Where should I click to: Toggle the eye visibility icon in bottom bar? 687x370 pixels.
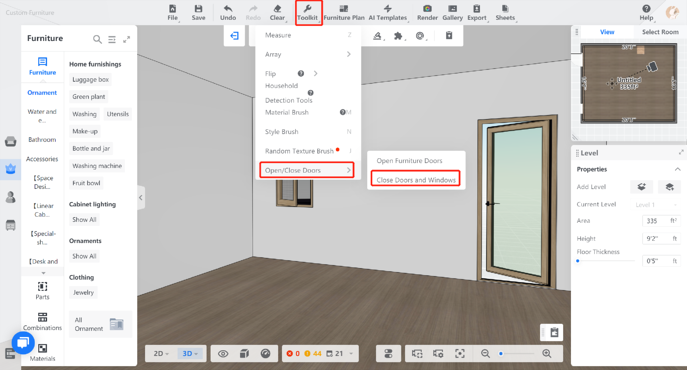click(223, 354)
